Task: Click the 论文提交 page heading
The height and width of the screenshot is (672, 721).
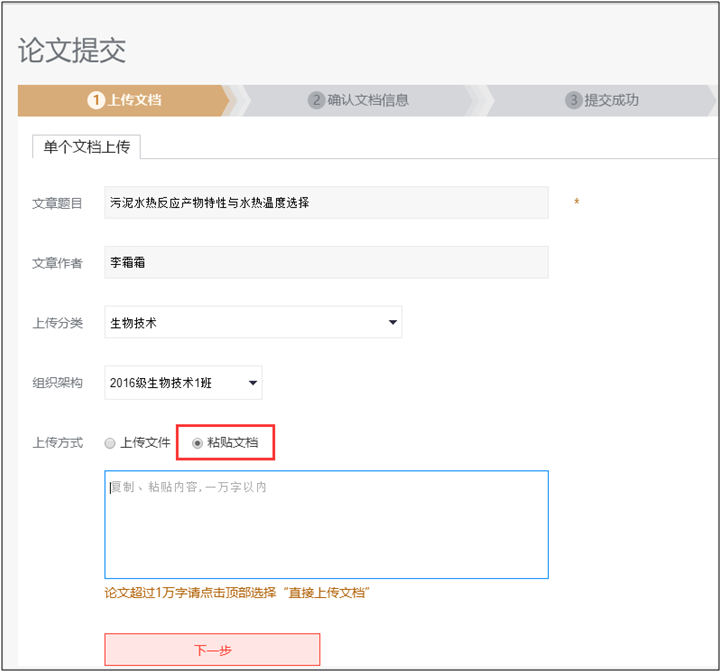Action: (72, 50)
